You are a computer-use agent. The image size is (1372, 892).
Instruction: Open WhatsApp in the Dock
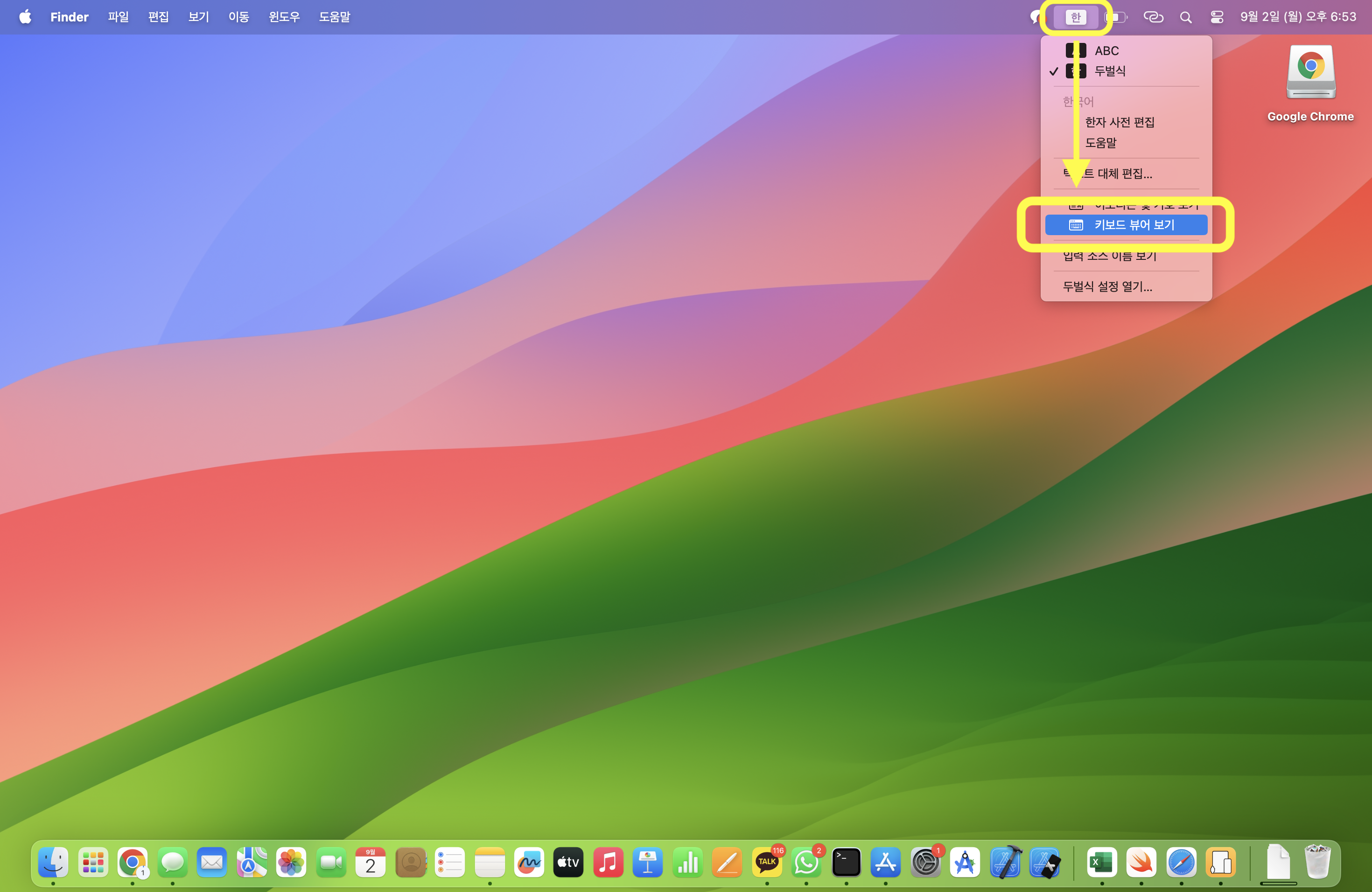tap(806, 863)
